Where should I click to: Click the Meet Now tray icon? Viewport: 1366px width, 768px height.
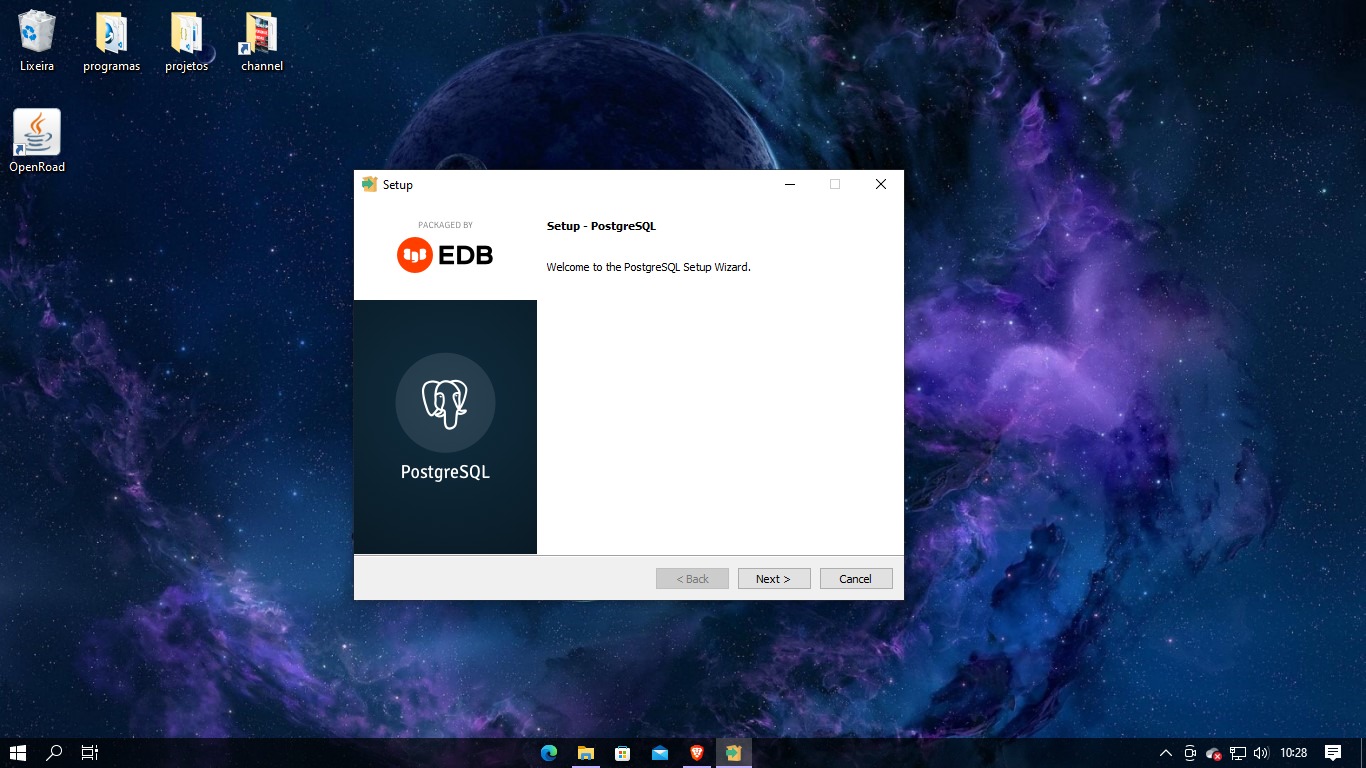pyautogui.click(x=1190, y=753)
